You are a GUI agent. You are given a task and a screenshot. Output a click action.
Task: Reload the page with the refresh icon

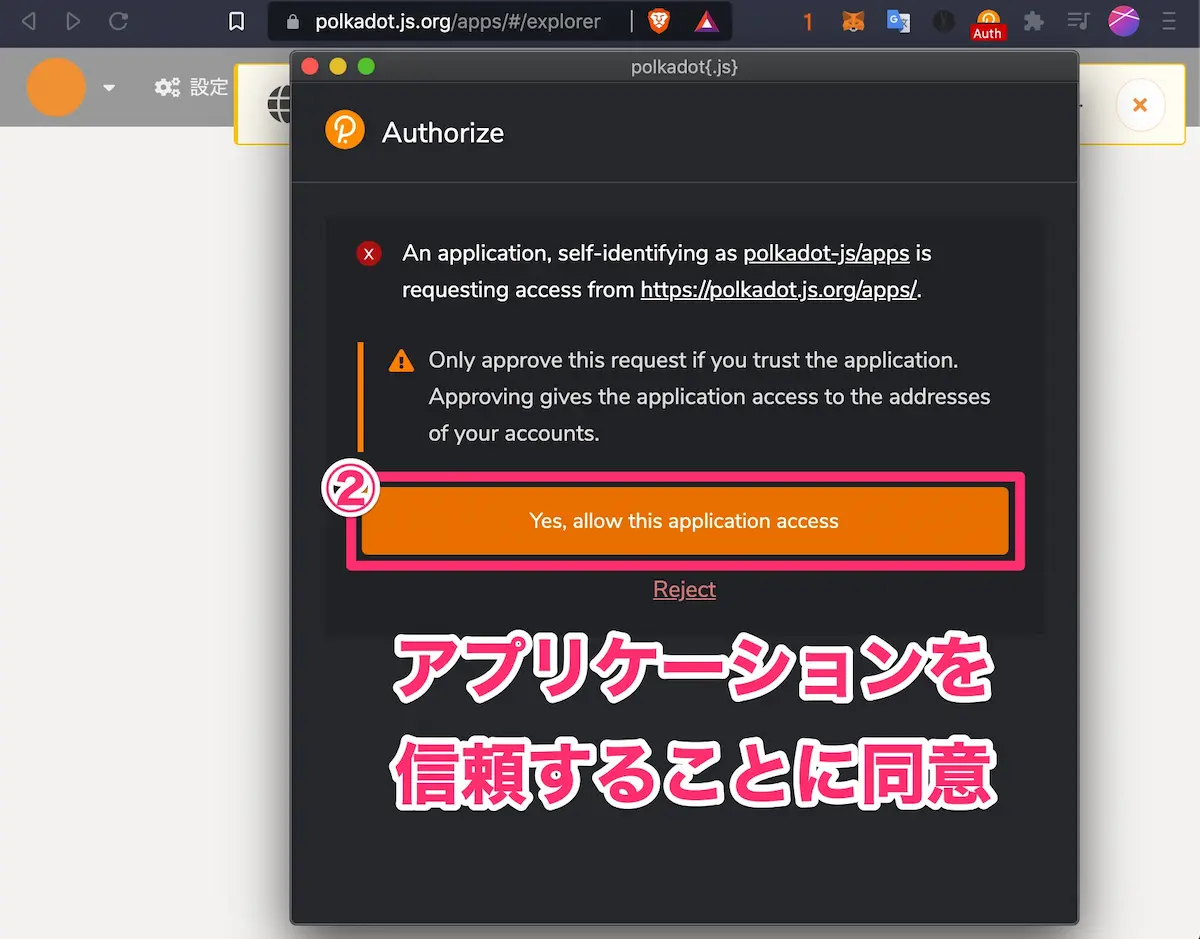(x=118, y=21)
